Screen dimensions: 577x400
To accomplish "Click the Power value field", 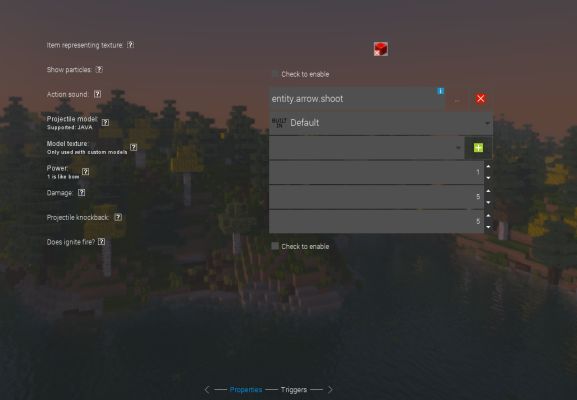I will point(376,172).
